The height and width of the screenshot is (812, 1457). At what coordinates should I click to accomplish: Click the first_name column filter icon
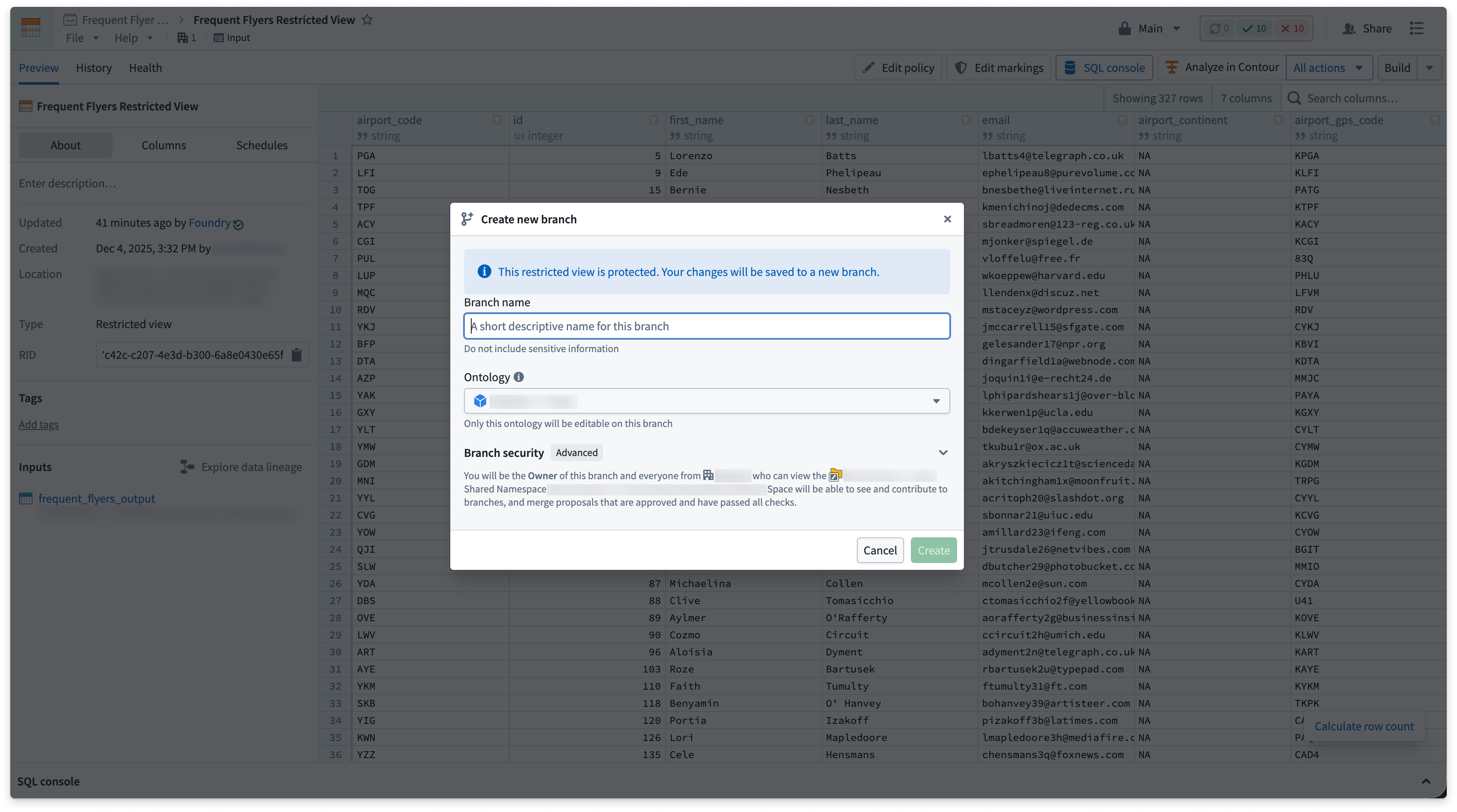(810, 120)
